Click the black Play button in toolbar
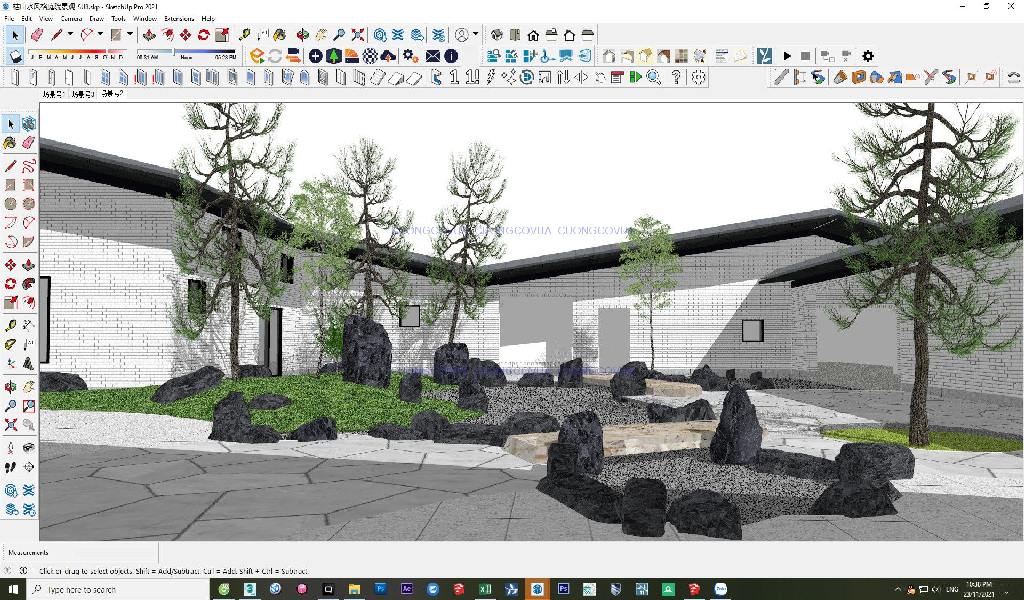 (787, 56)
